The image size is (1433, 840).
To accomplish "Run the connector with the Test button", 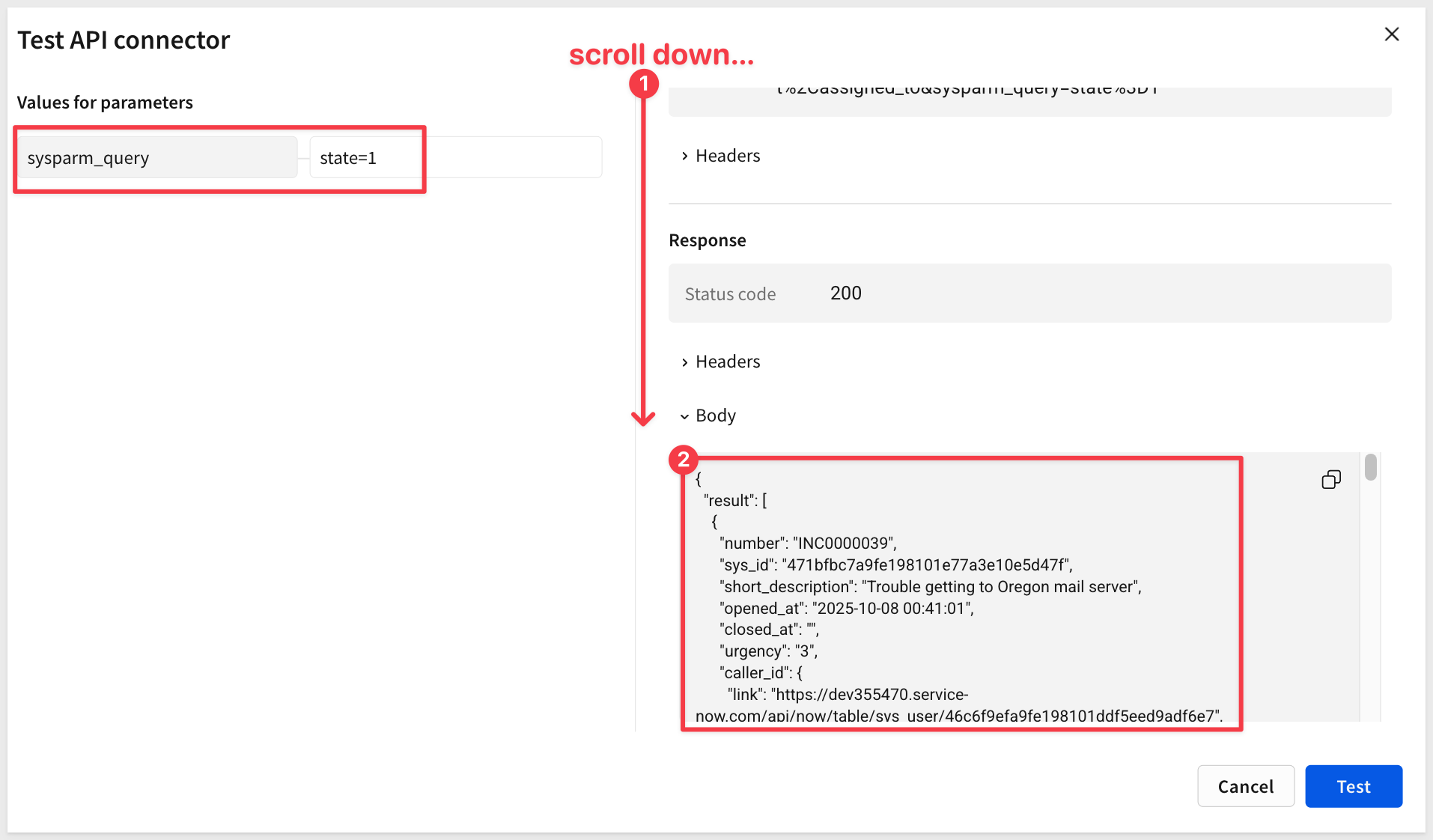I will coord(1353,786).
